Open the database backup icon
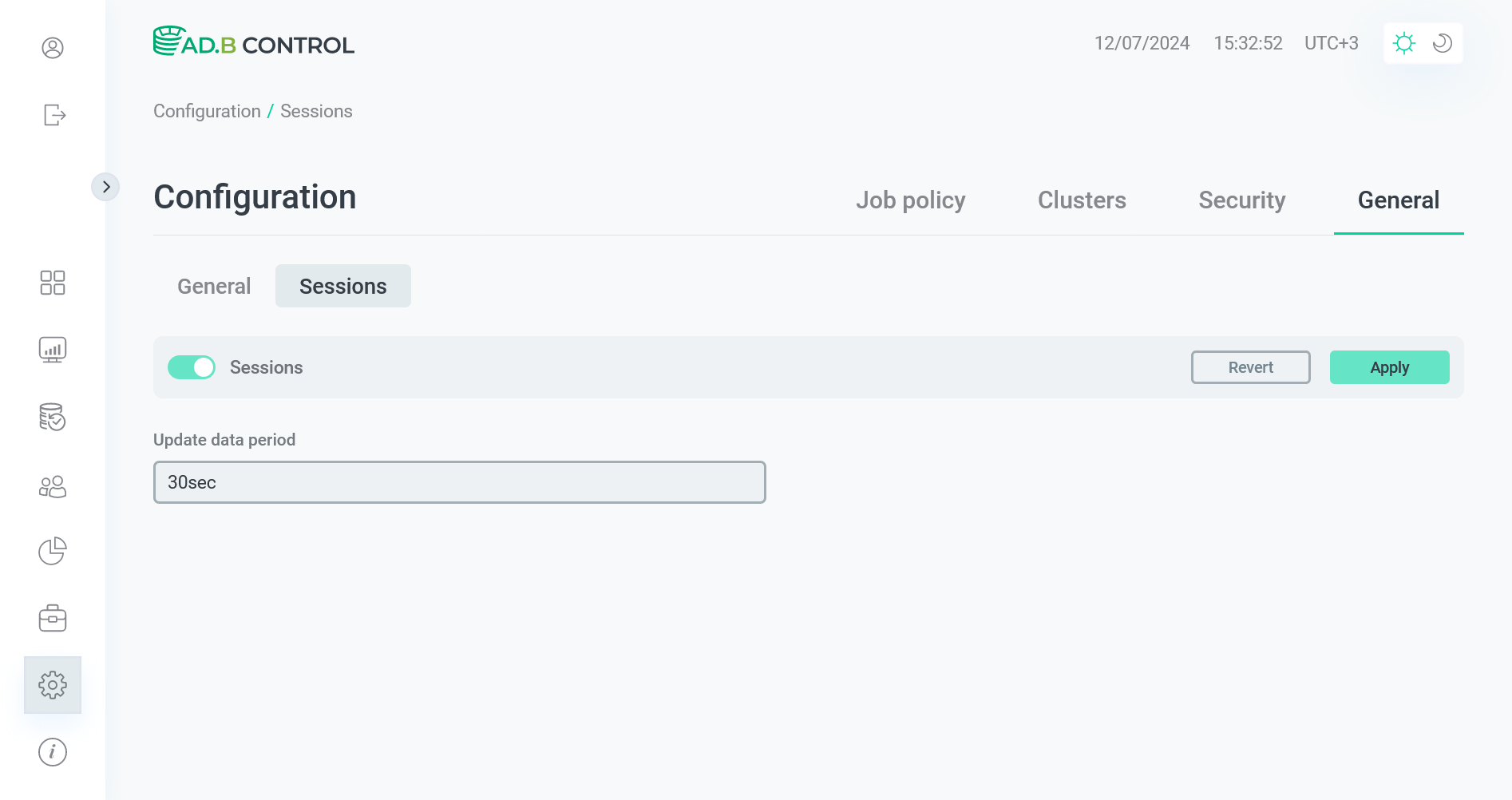This screenshot has height=800, width=1512. pos(53,417)
